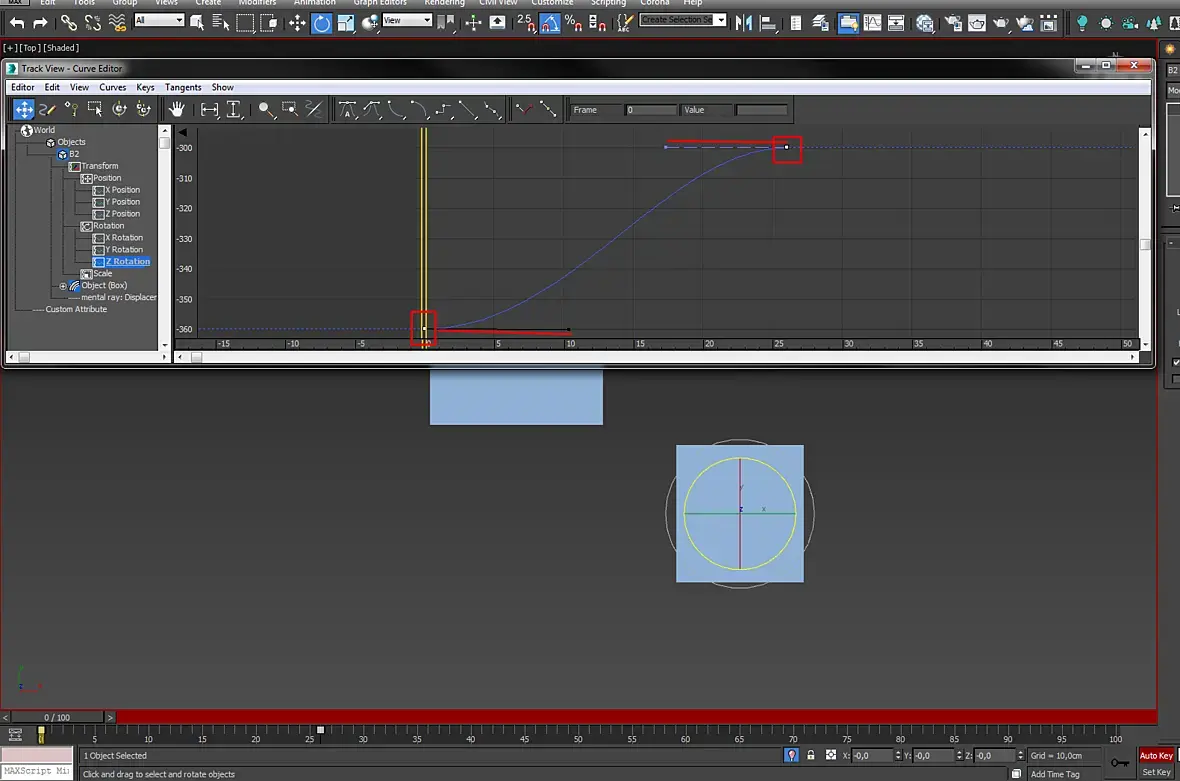Select the Y Rotation track
This screenshot has width=1180, height=781.
(x=124, y=250)
